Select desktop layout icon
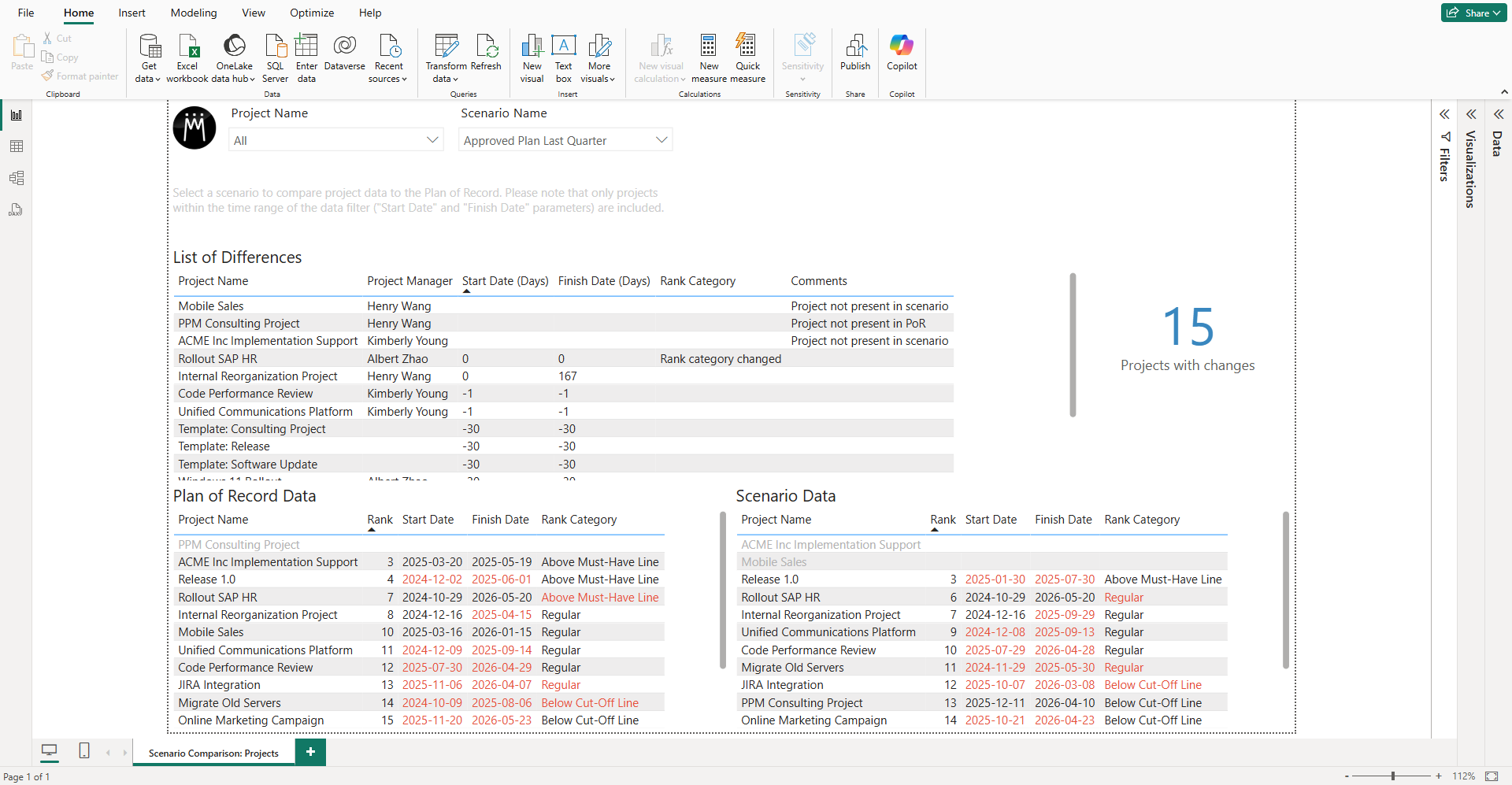The image size is (1512, 785). click(x=50, y=751)
